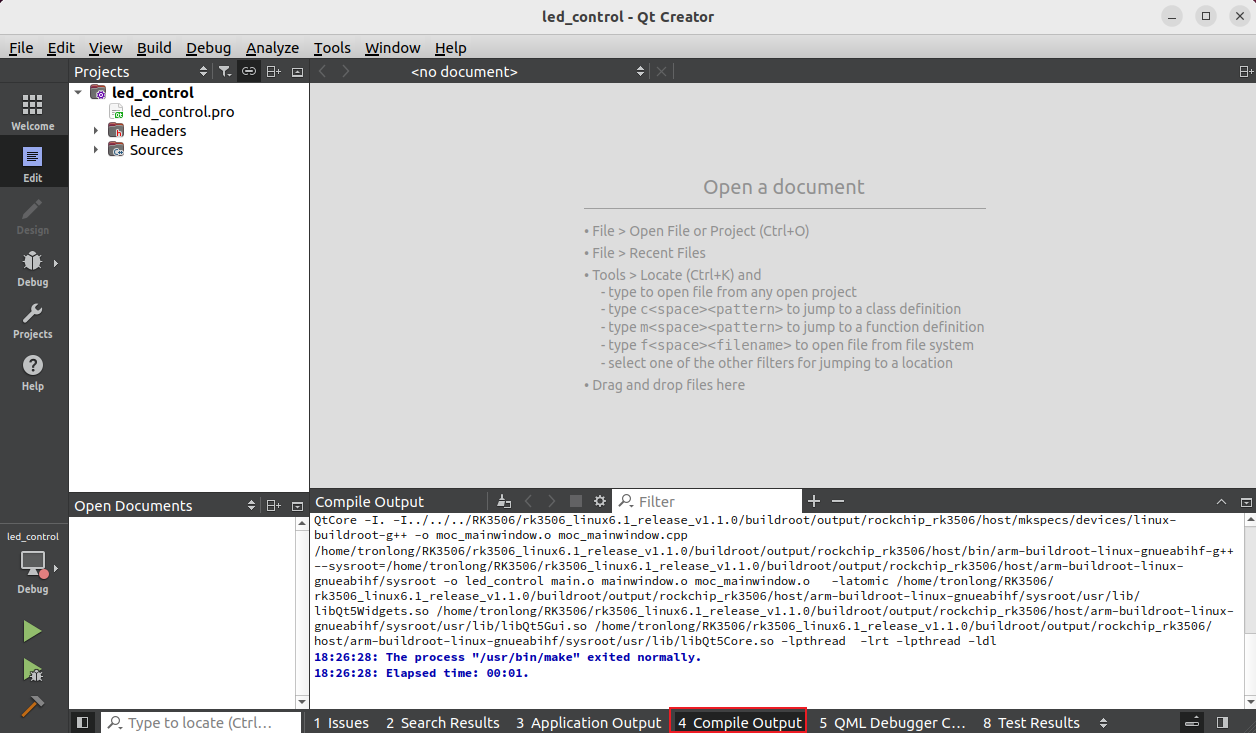Open the Build menu
Image resolution: width=1256 pixels, height=733 pixels.
[154, 48]
